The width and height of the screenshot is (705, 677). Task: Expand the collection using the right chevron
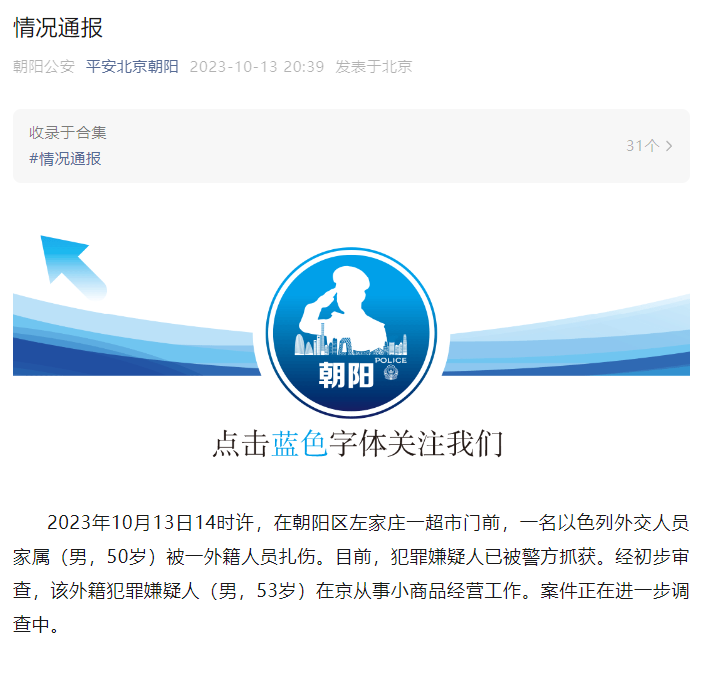point(669,146)
